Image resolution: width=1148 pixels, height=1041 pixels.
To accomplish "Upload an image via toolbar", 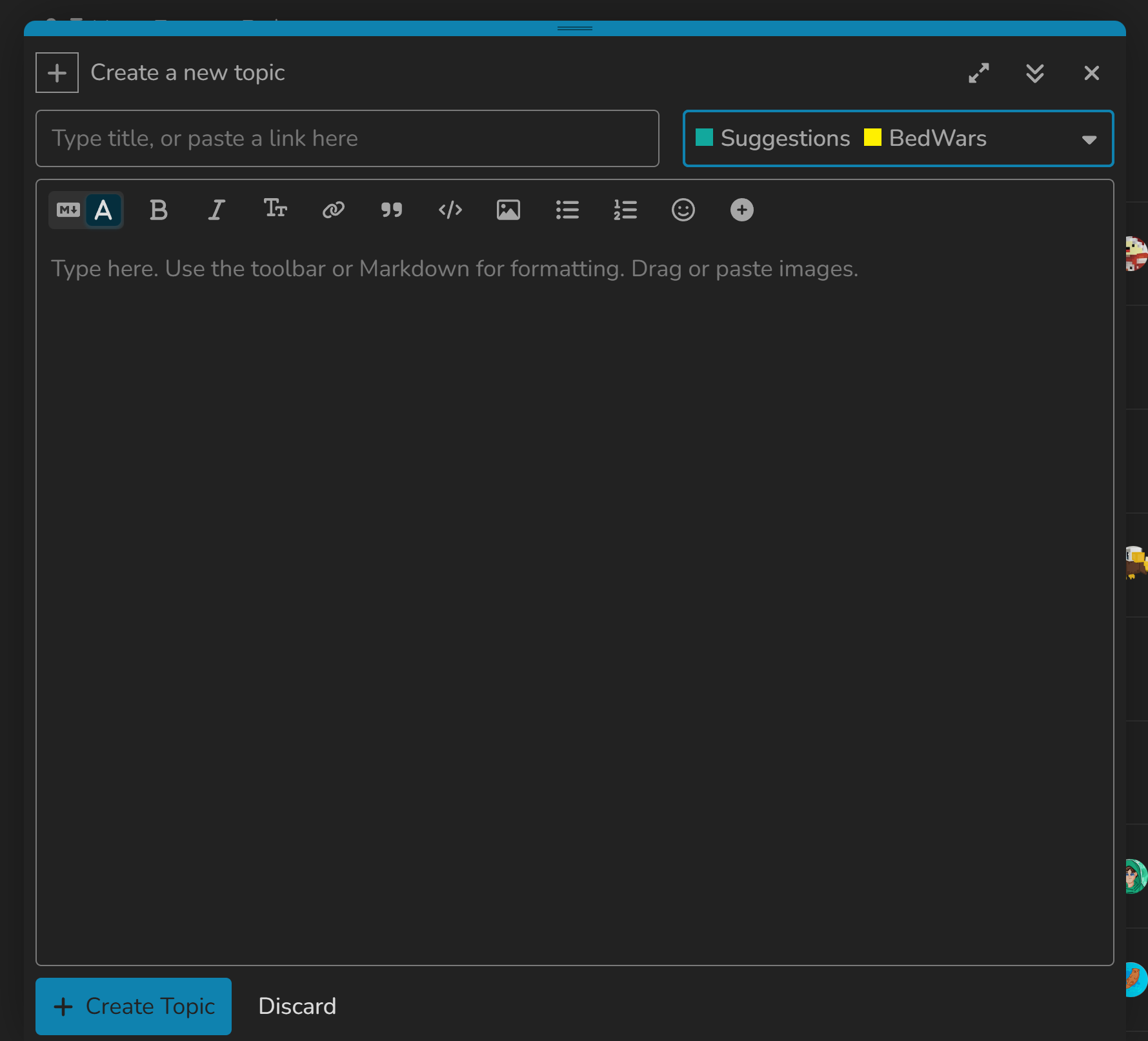I will pyautogui.click(x=508, y=210).
